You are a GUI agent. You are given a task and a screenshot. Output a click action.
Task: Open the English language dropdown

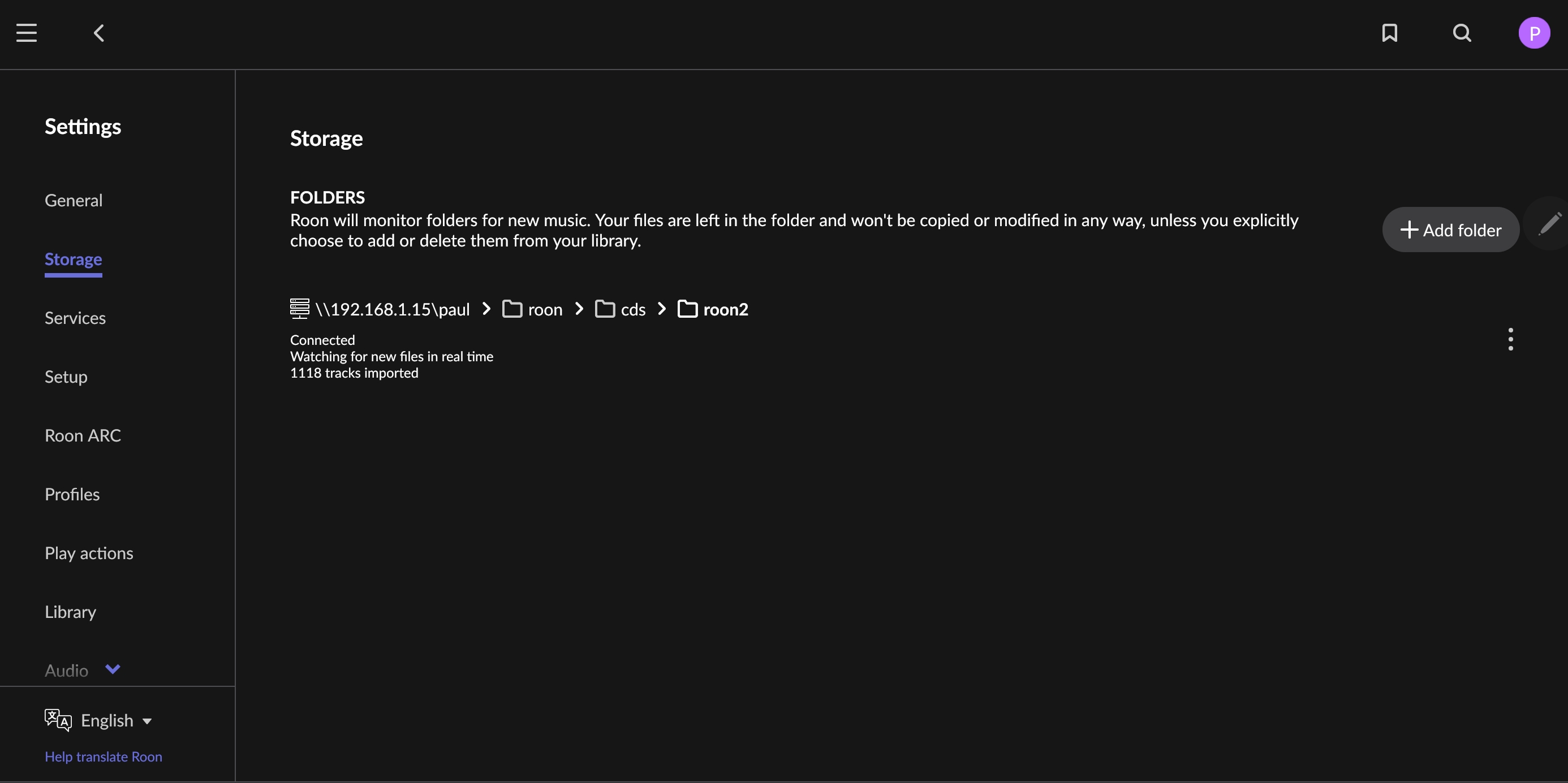(x=115, y=720)
